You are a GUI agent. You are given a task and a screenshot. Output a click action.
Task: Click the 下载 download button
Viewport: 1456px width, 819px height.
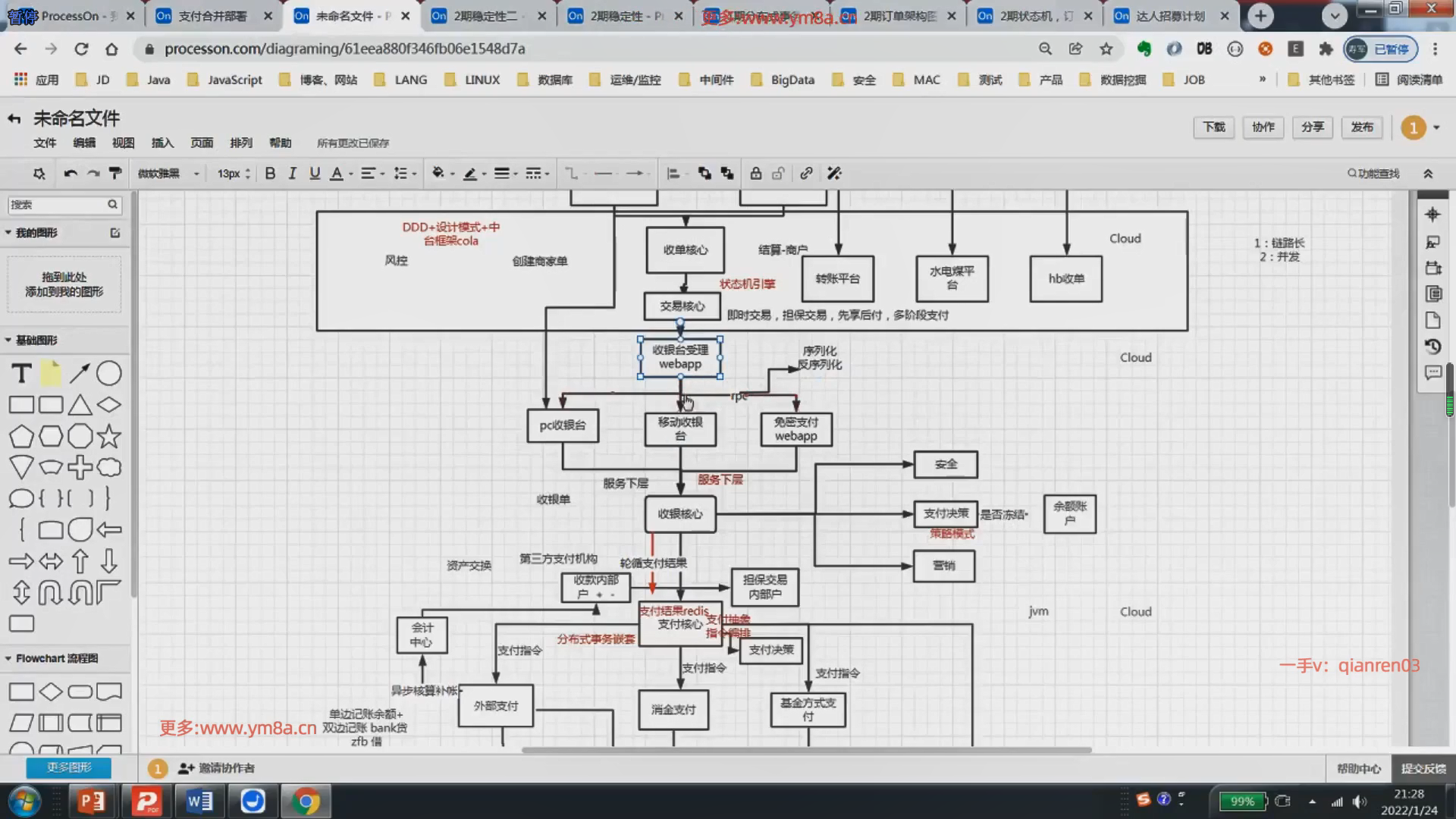[1213, 127]
